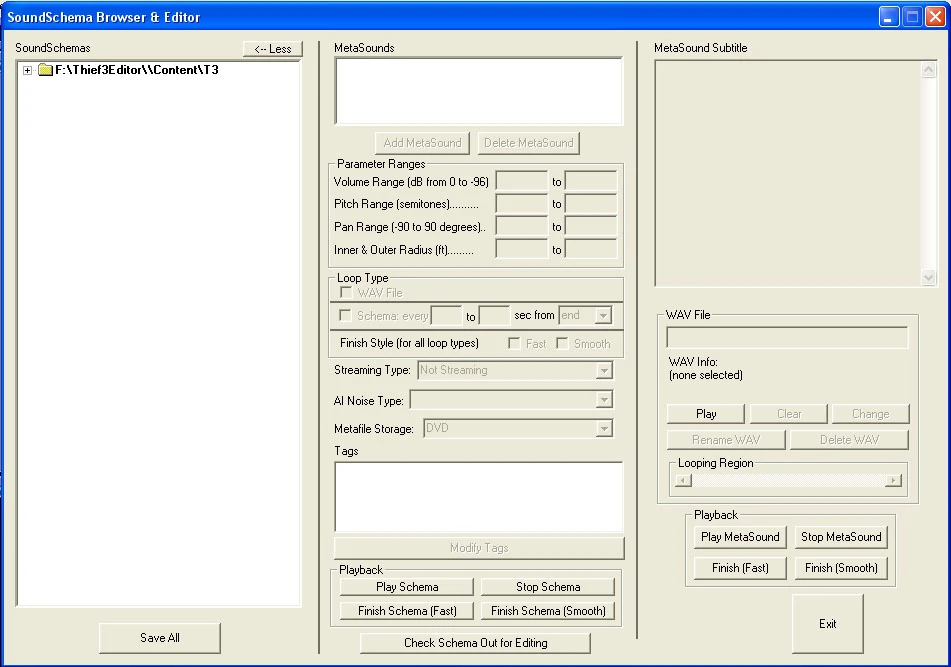Click Clear in the WAV File group
This screenshot has height=667, width=951.
point(789,414)
